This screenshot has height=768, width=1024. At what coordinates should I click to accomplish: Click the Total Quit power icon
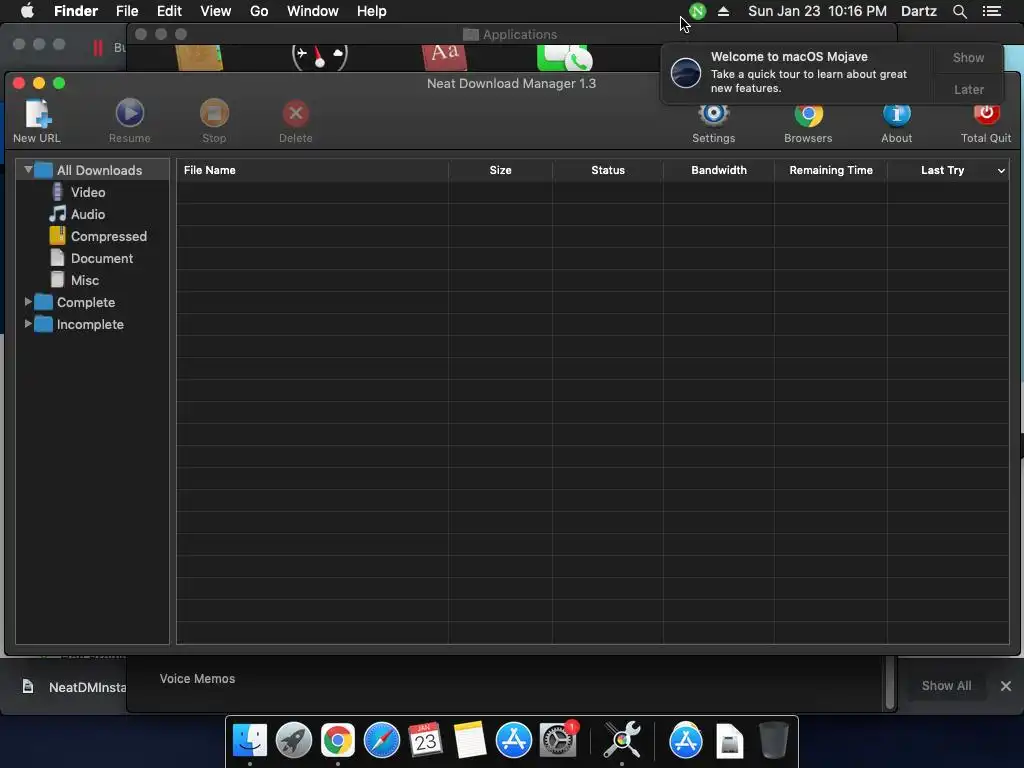(x=986, y=115)
